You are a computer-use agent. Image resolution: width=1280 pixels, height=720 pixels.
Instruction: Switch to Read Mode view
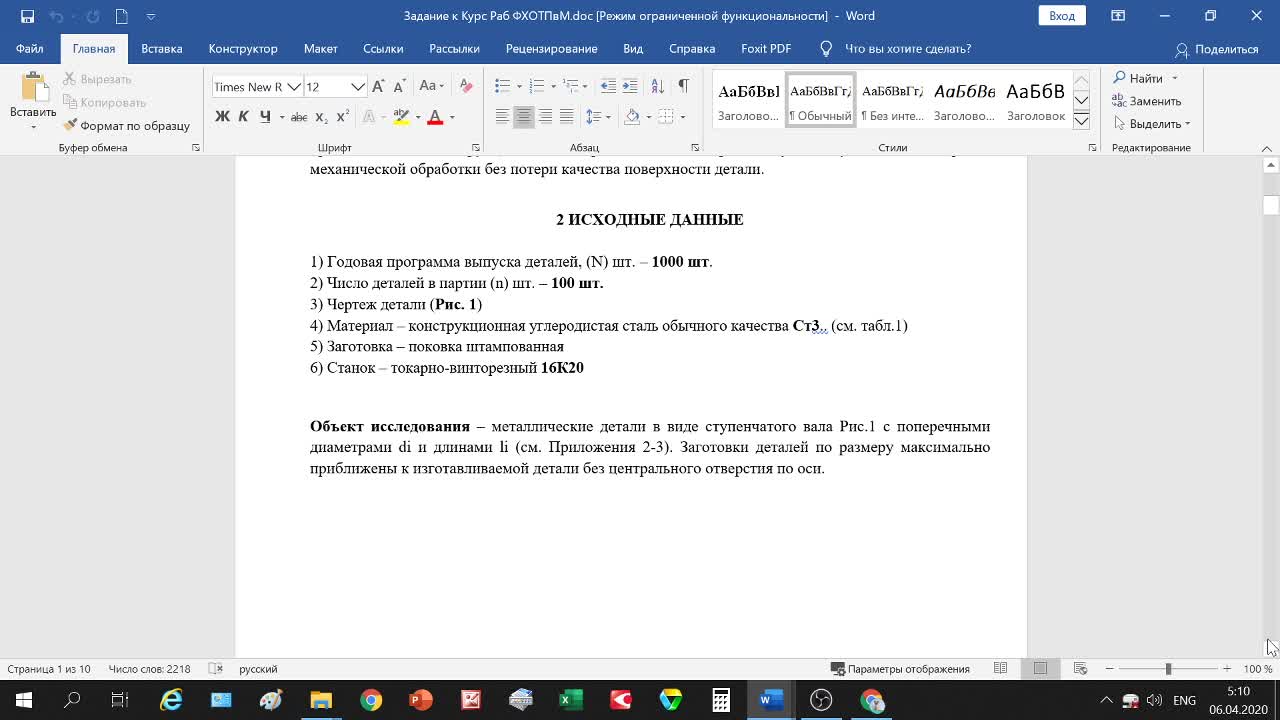click(x=1000, y=669)
